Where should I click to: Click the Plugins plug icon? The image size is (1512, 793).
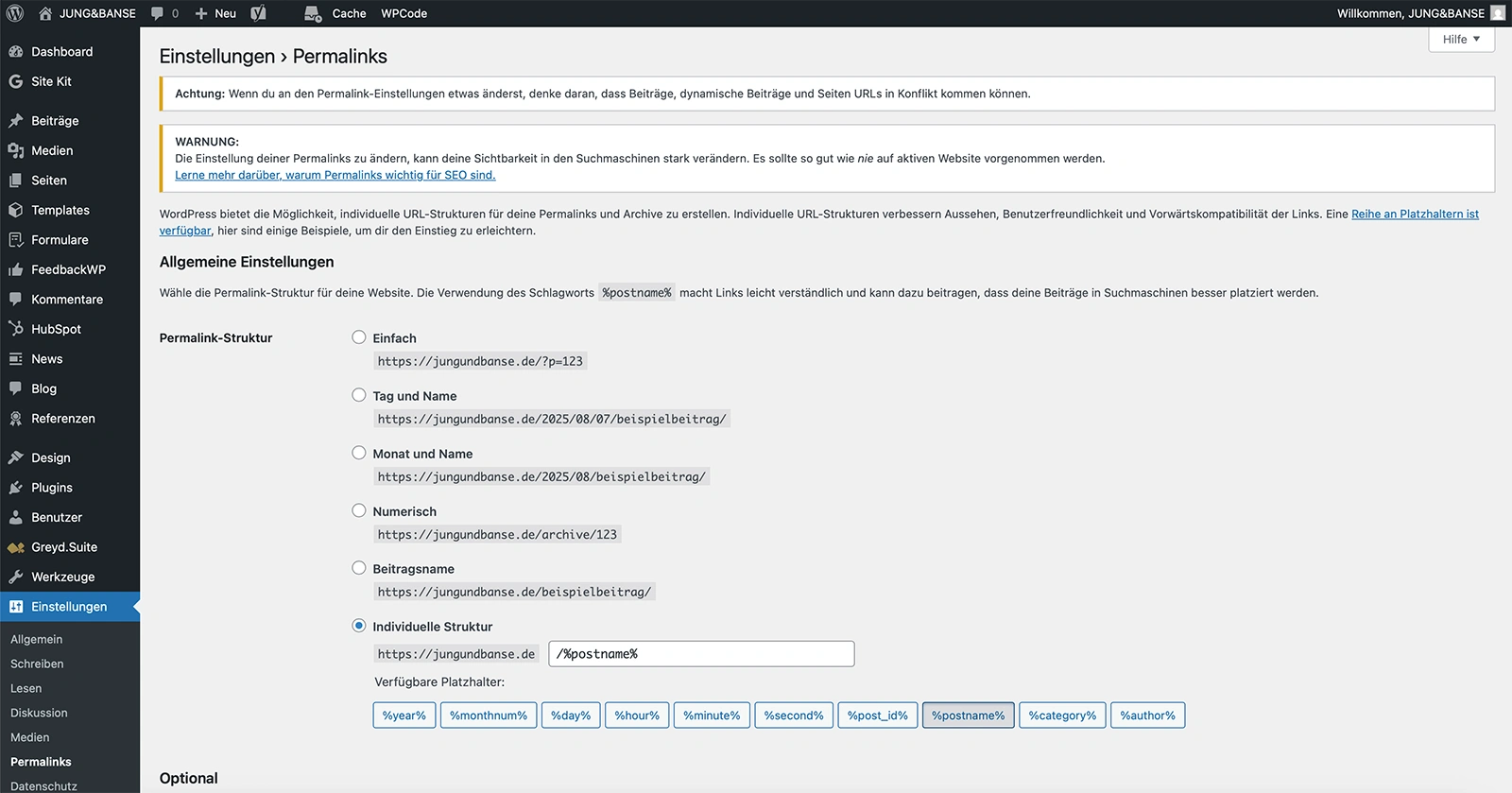coord(16,488)
